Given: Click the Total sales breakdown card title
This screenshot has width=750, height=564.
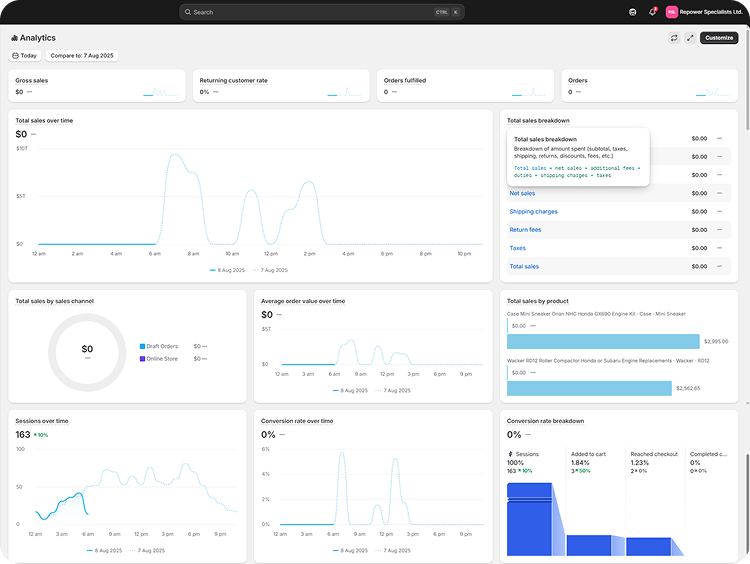Looking at the screenshot, I should coord(538,121).
